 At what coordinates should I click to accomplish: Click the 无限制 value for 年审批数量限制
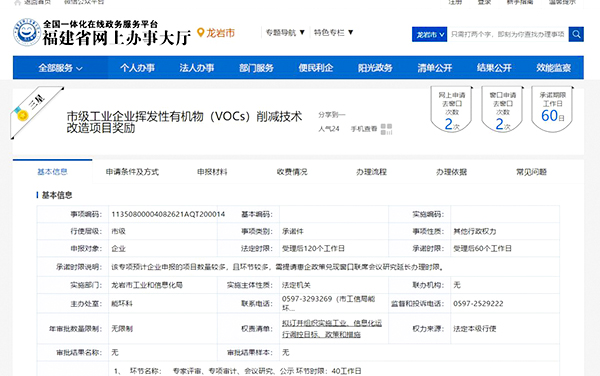(x=122, y=329)
